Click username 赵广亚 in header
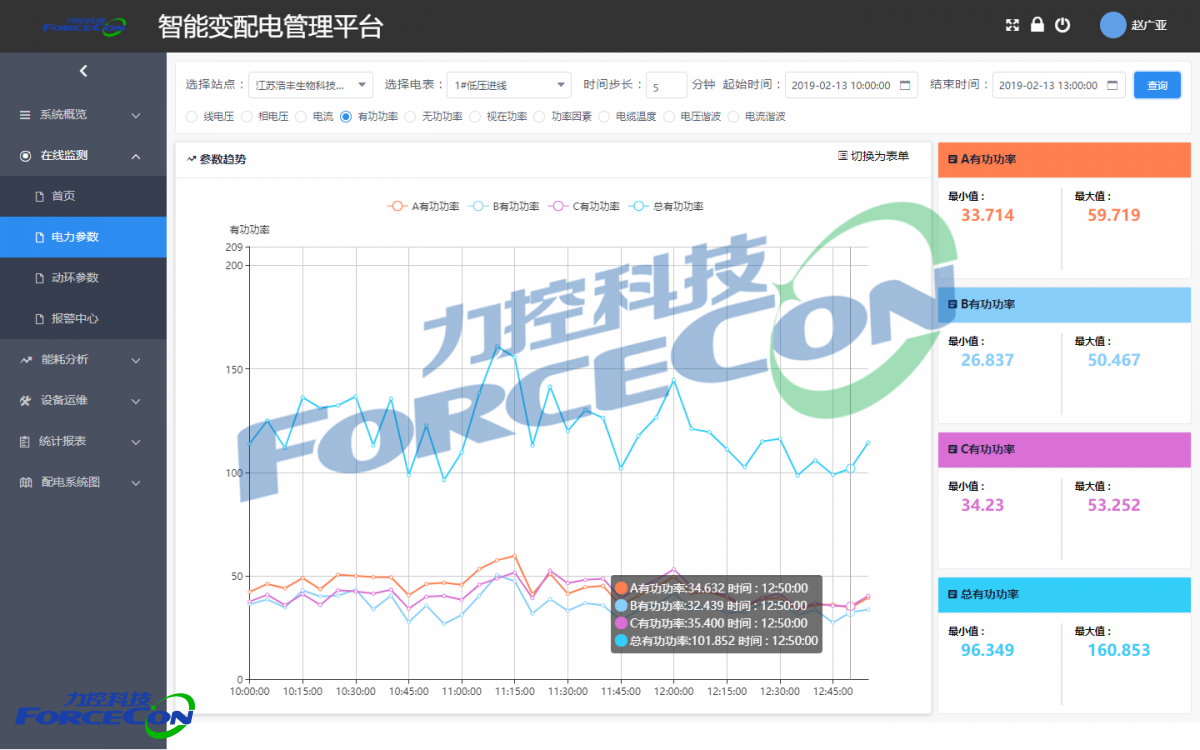This screenshot has height=750, width=1200. pyautogui.click(x=1149, y=26)
